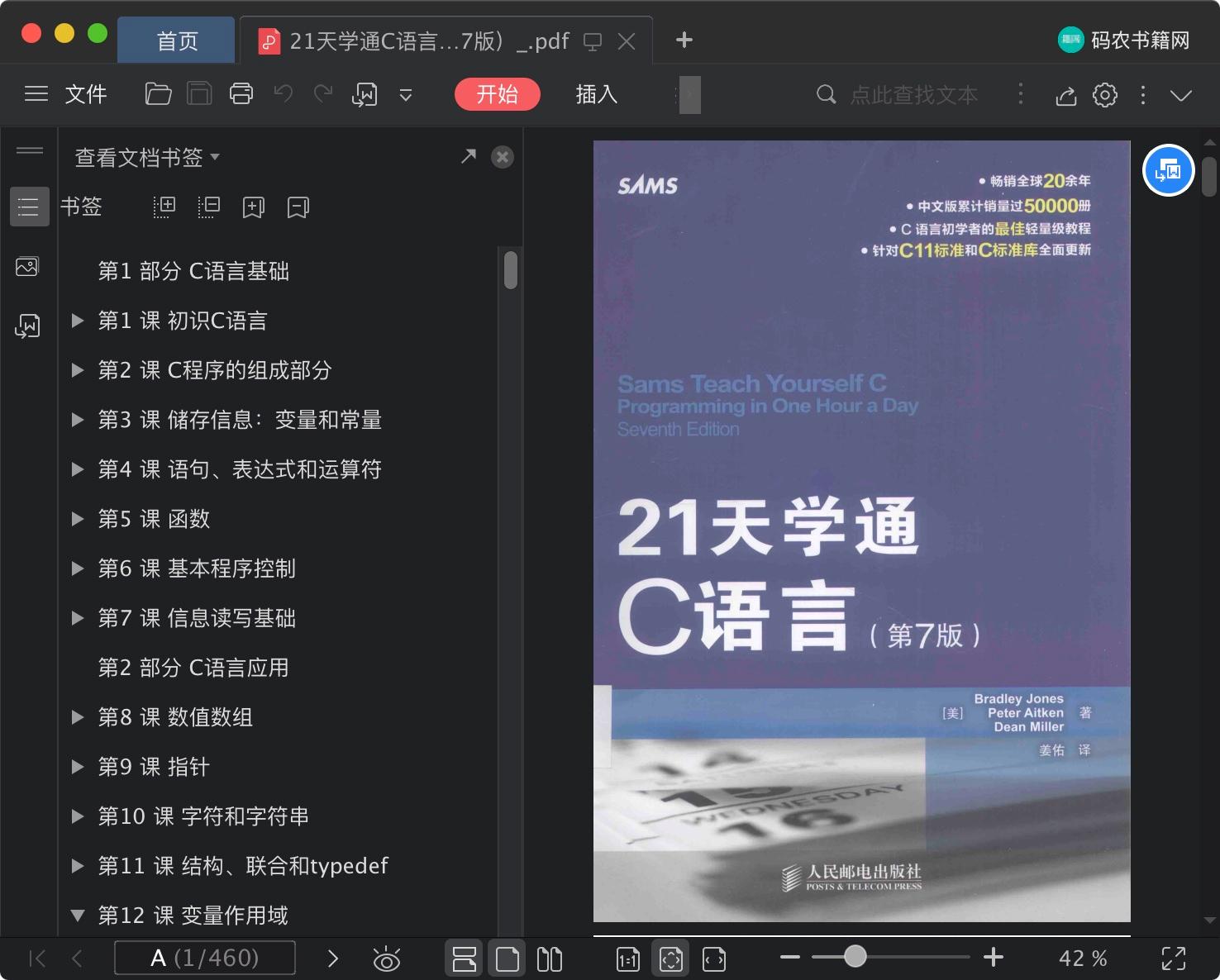Switch to the 首页 tab
The width and height of the screenshot is (1220, 980).
click(x=178, y=40)
